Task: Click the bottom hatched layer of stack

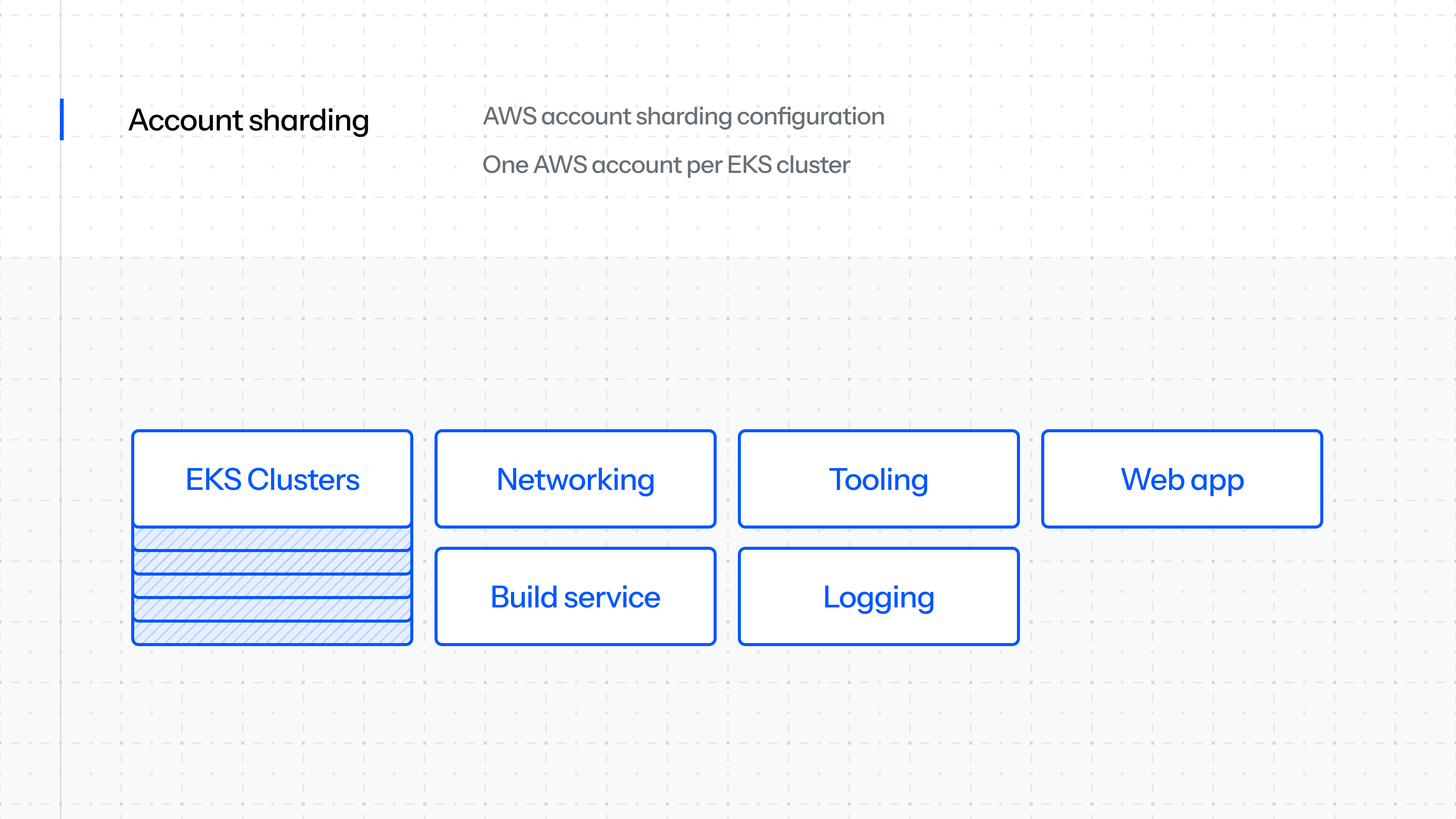Action: [272, 633]
